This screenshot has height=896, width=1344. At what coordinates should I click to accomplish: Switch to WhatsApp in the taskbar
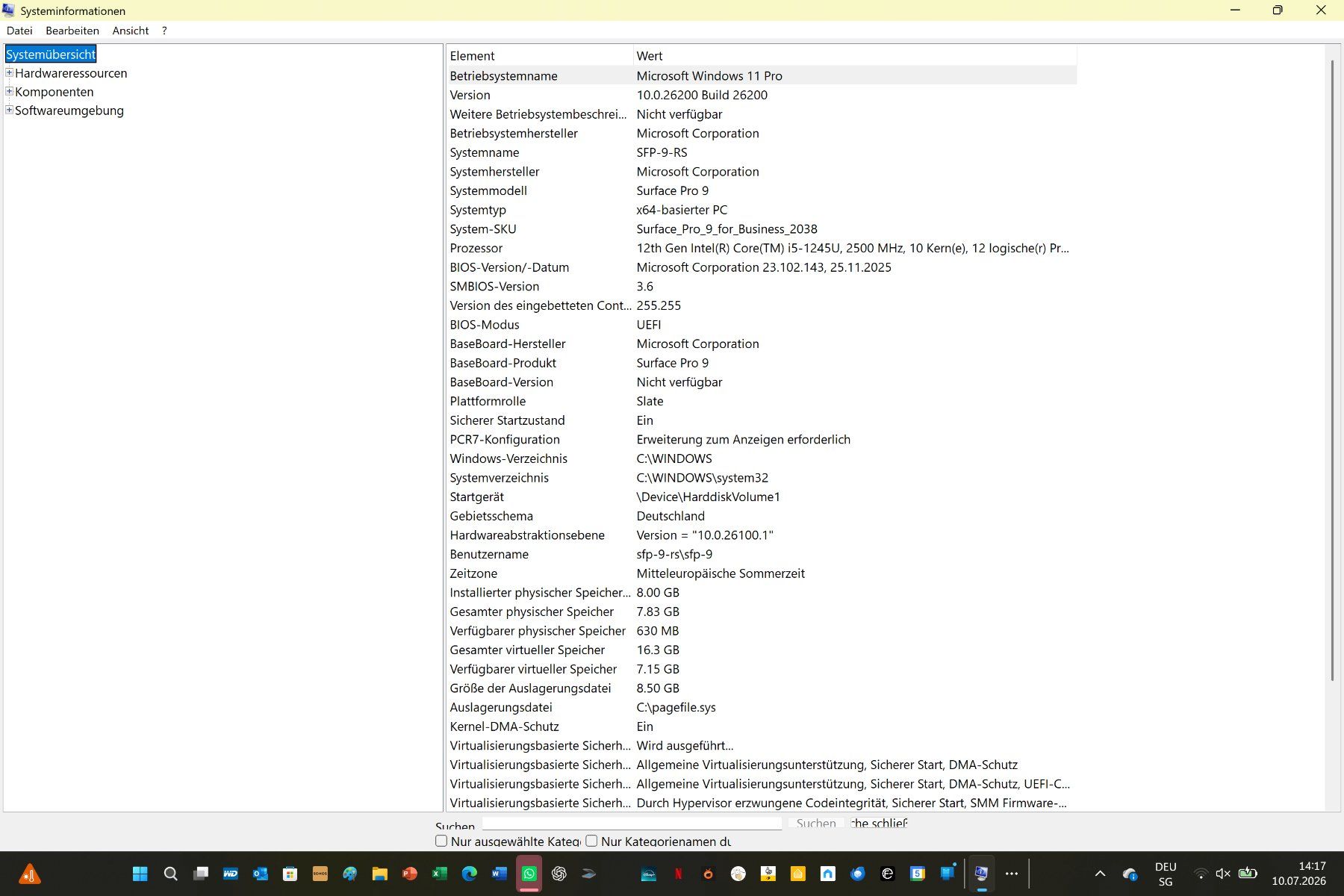tap(529, 874)
